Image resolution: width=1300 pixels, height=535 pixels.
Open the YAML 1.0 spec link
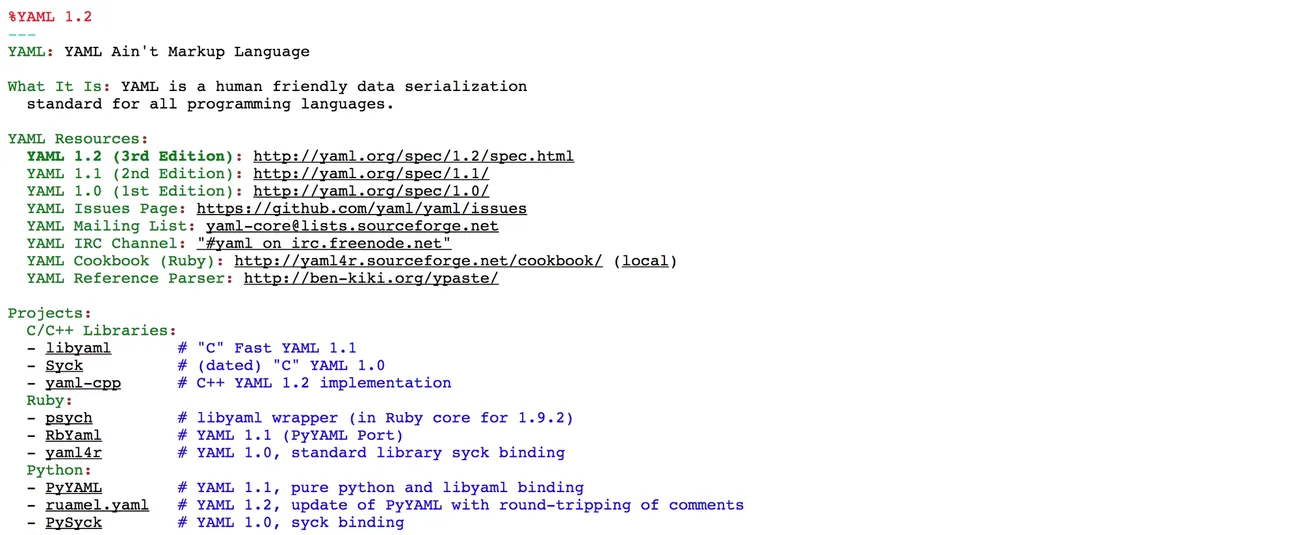(371, 191)
